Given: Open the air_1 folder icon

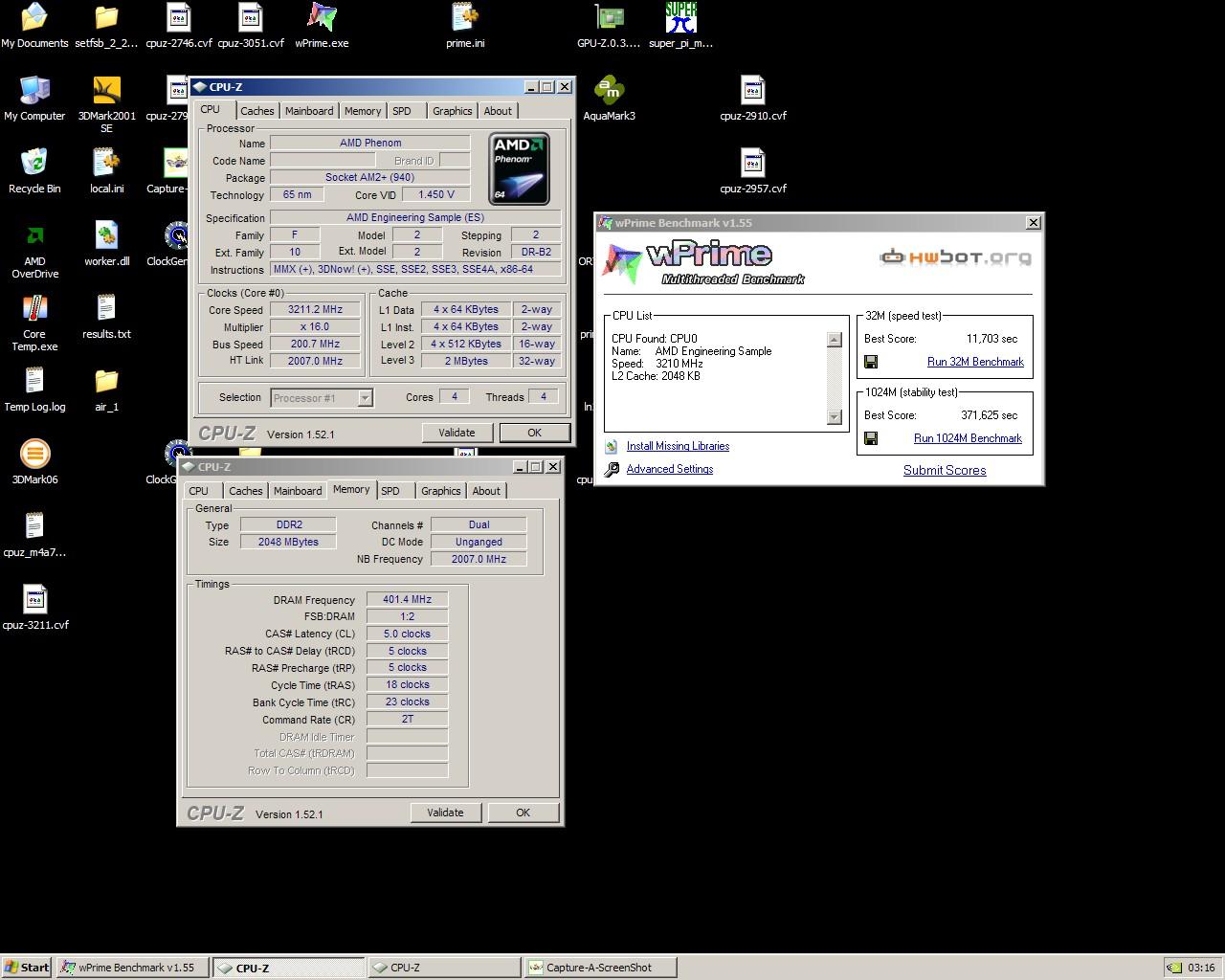Looking at the screenshot, I should tap(106, 390).
